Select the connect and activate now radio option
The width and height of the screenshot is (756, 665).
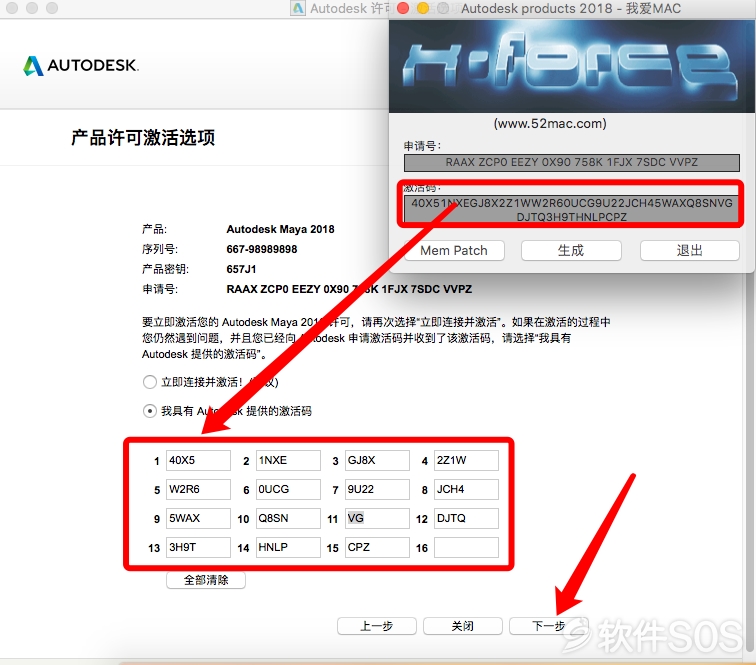click(149, 382)
